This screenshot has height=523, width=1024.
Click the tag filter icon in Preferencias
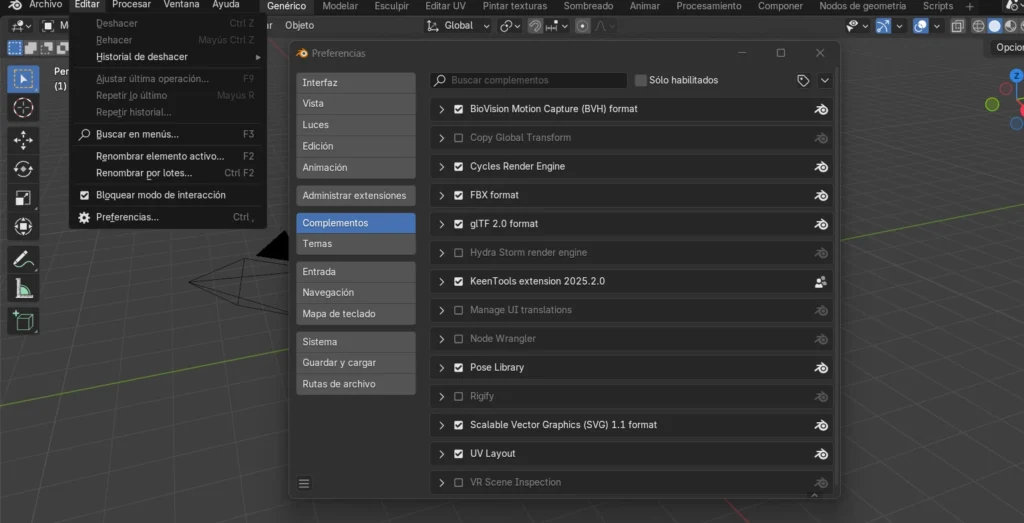[x=803, y=80]
